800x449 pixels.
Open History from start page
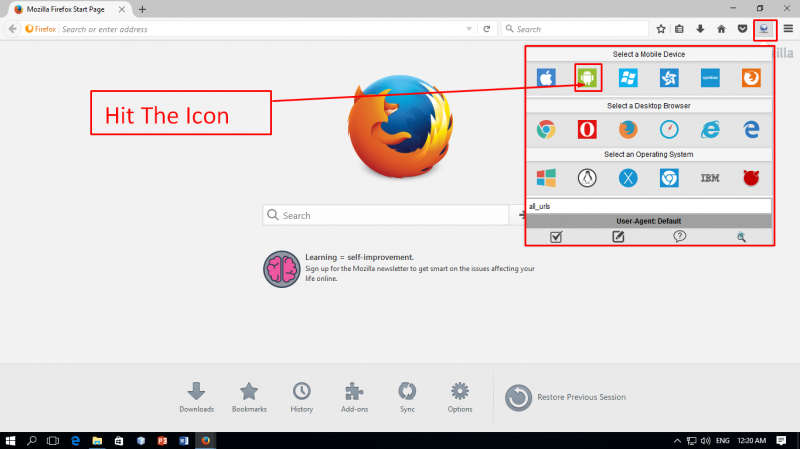[x=302, y=397]
